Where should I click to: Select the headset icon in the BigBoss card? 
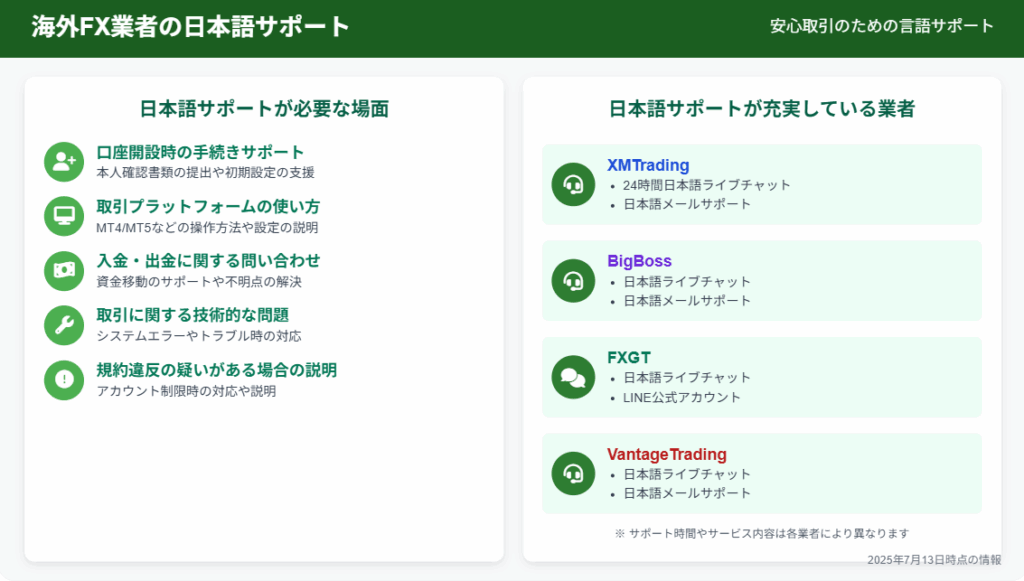tap(573, 281)
